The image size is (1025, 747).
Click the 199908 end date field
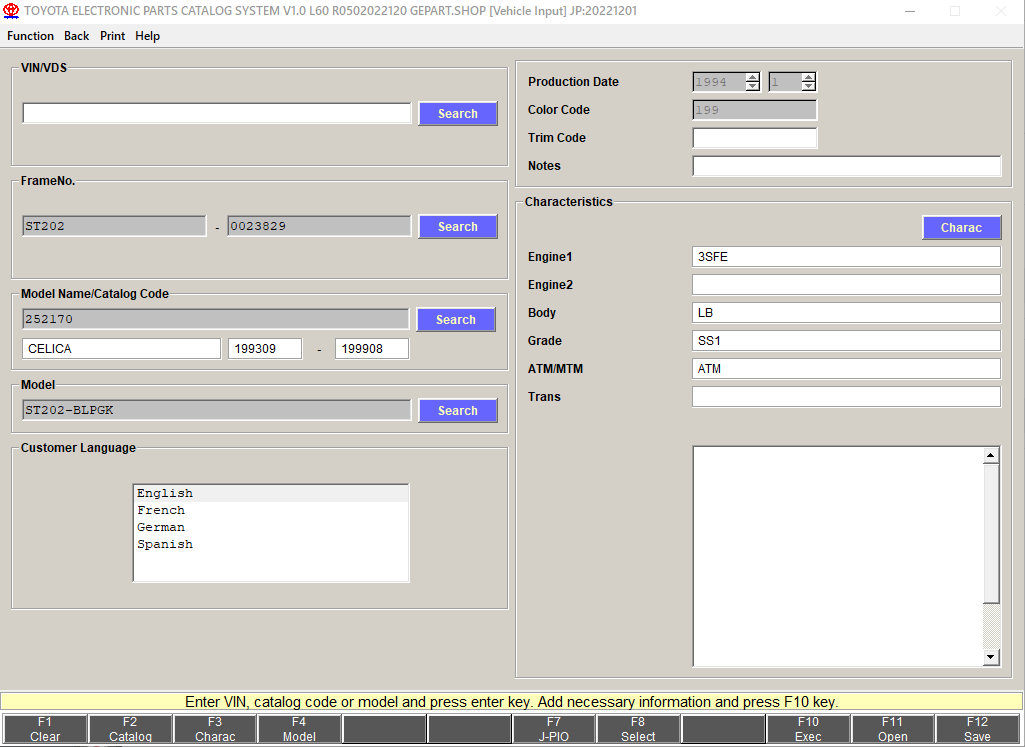click(372, 348)
